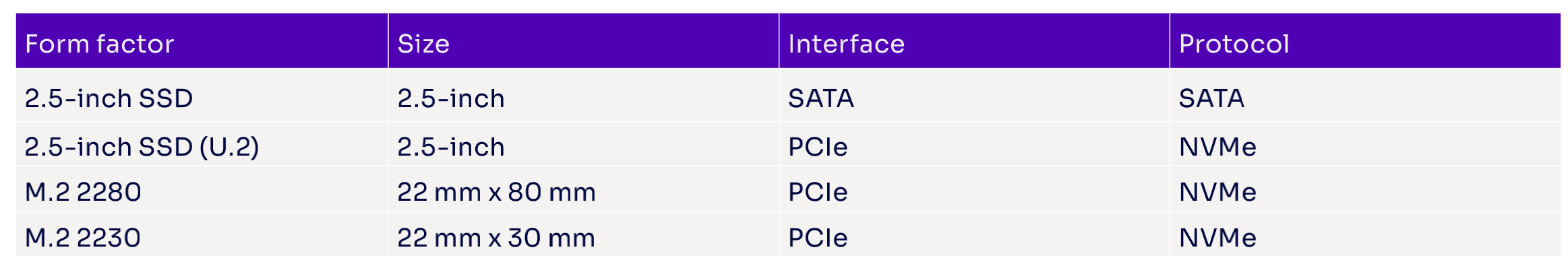The height and width of the screenshot is (256, 1568).
Task: Select the M.2 2280 cell
Action: pyautogui.click(x=202, y=190)
